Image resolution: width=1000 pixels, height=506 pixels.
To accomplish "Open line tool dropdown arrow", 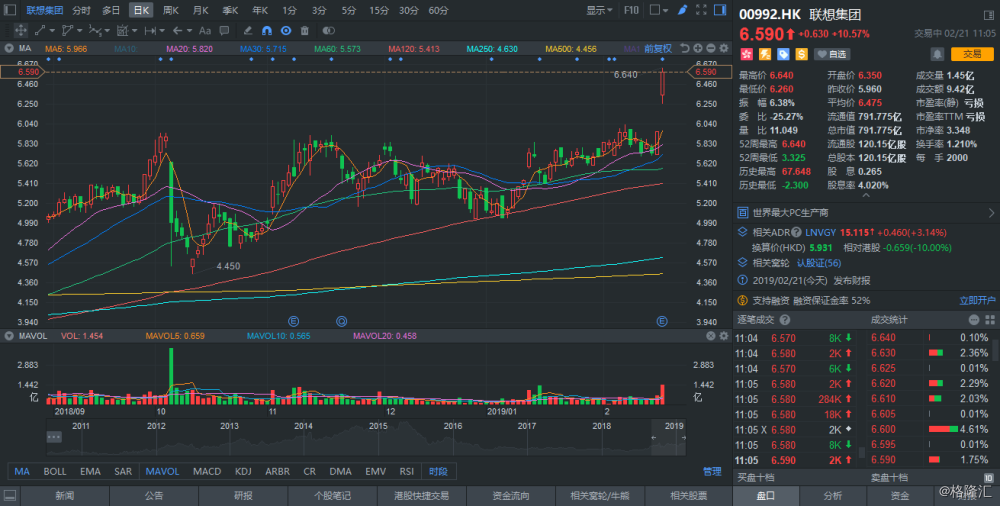I will [x=52, y=31].
